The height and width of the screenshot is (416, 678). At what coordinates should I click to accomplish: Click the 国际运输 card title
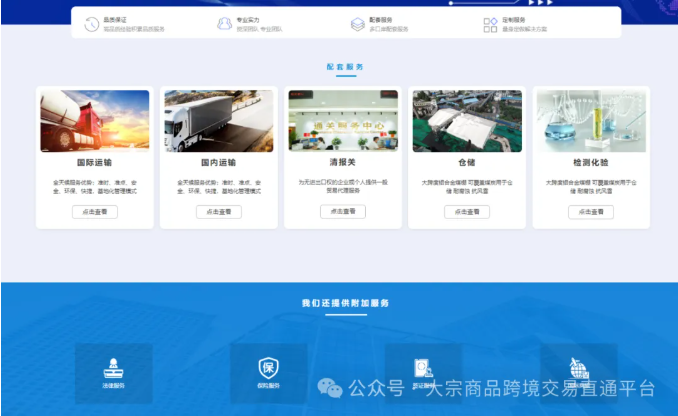point(95,162)
